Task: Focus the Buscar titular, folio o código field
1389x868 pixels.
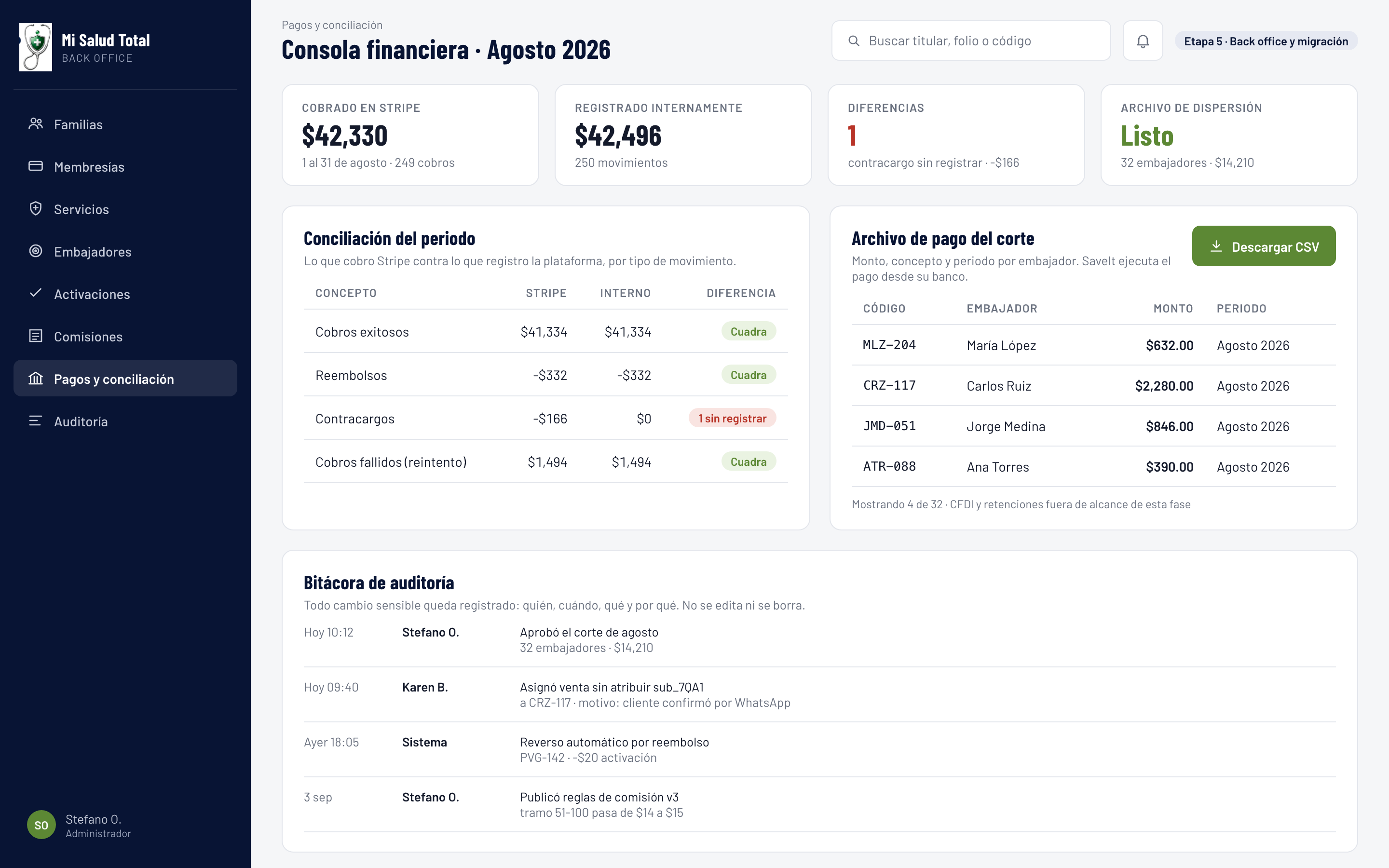Action: pos(970,41)
